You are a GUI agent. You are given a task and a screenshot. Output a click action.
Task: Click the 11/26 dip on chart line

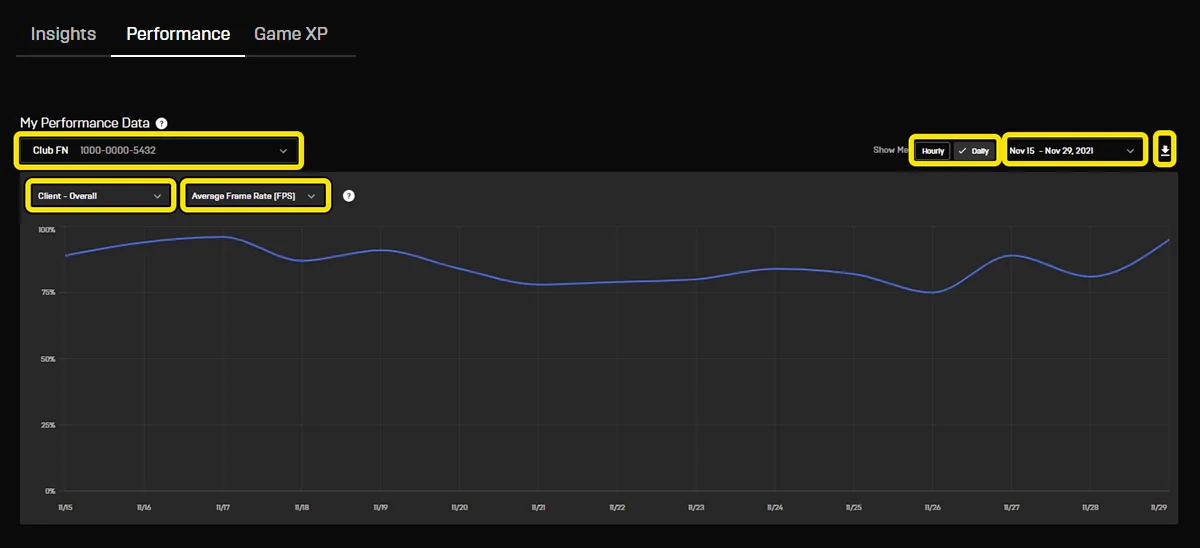pyautogui.click(x=932, y=292)
